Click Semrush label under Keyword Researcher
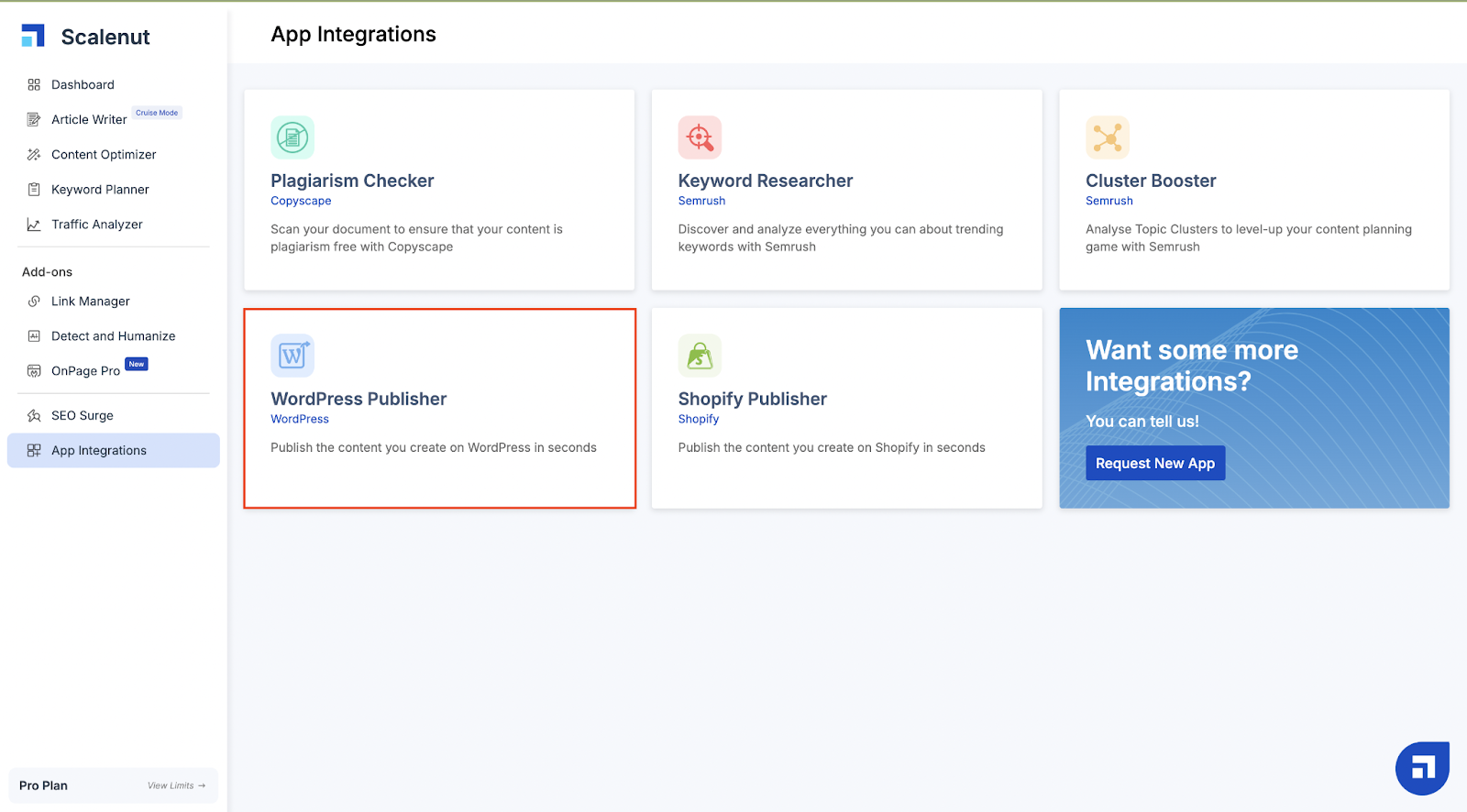This screenshot has height=812, width=1467. coord(701,201)
